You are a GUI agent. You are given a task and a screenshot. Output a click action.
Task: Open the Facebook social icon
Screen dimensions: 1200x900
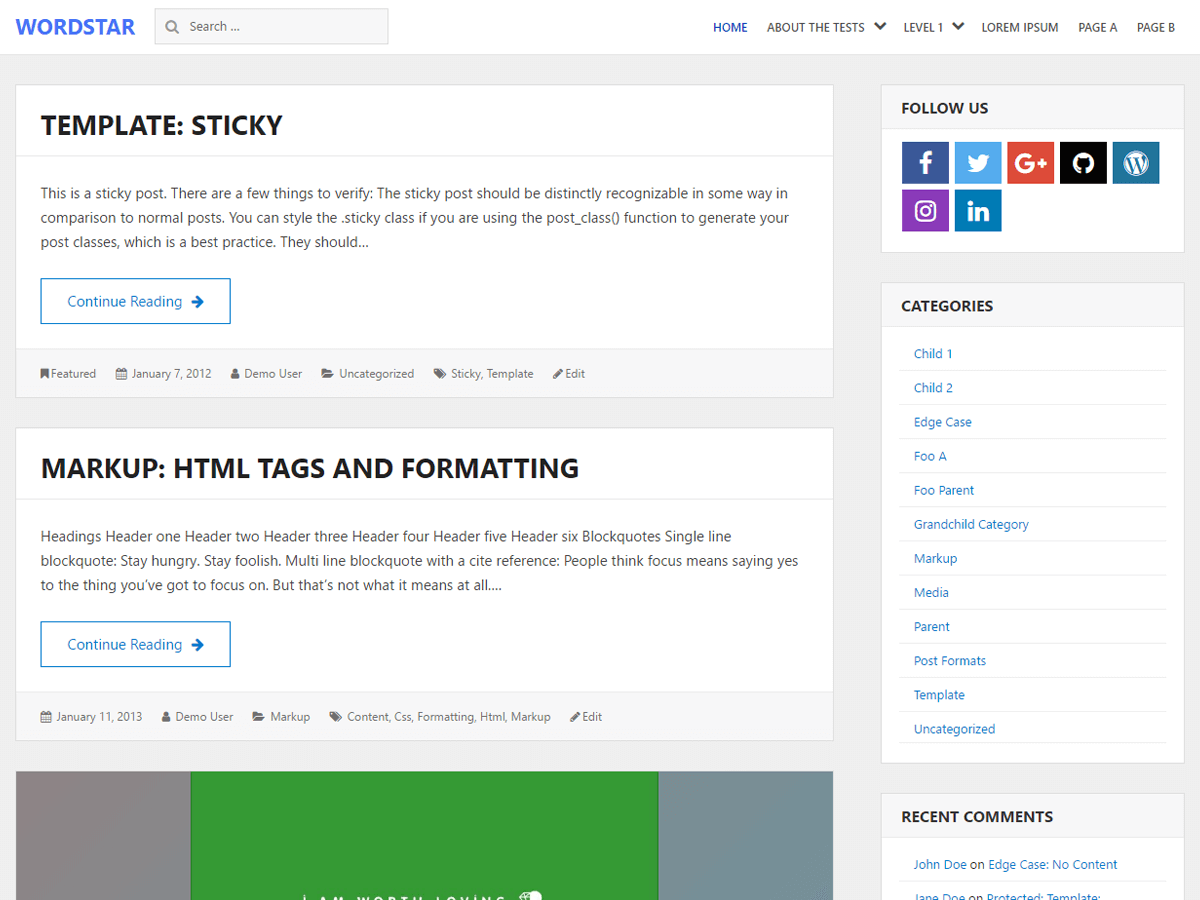pos(925,163)
